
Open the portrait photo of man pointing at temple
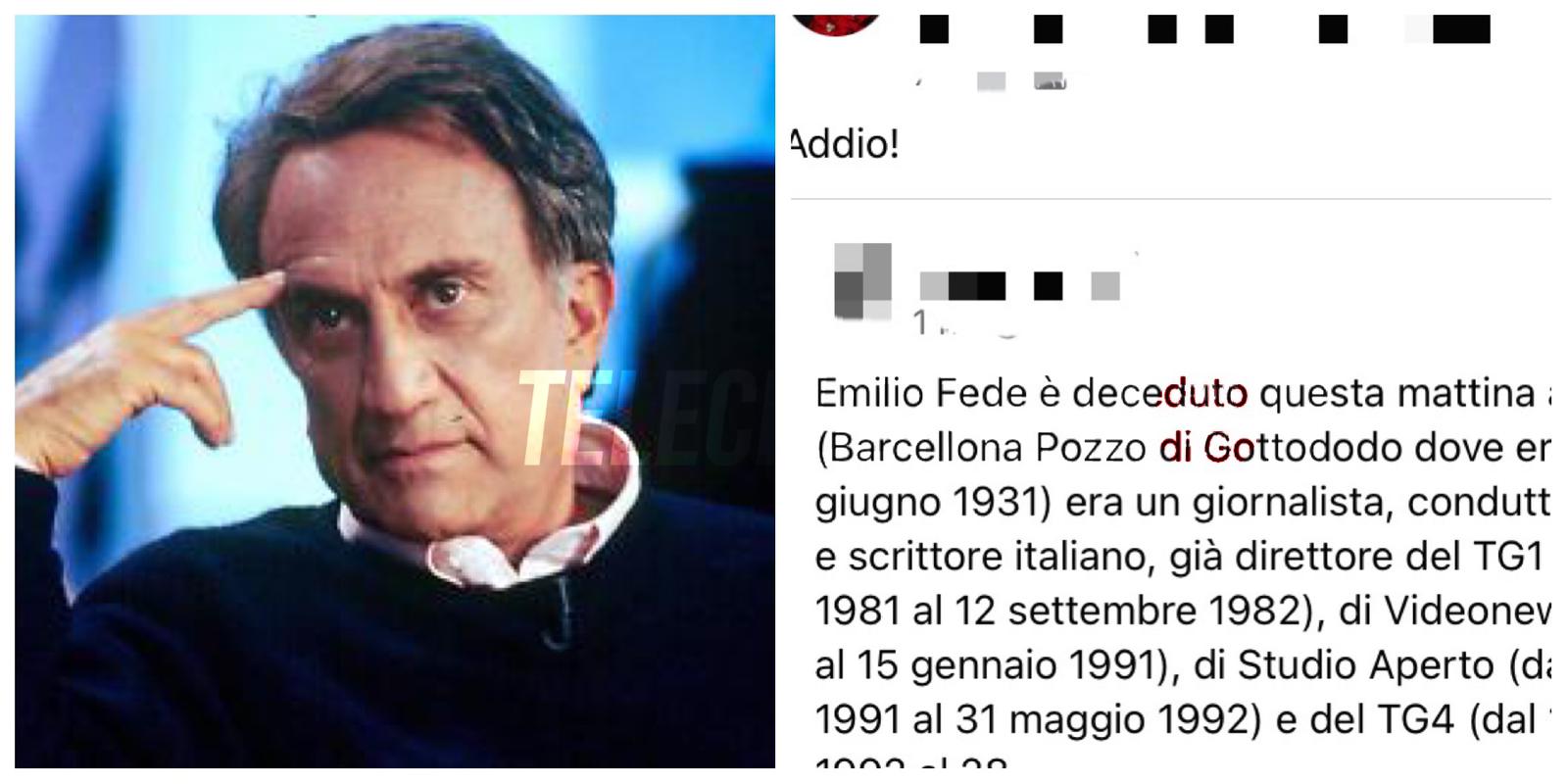coord(395,392)
